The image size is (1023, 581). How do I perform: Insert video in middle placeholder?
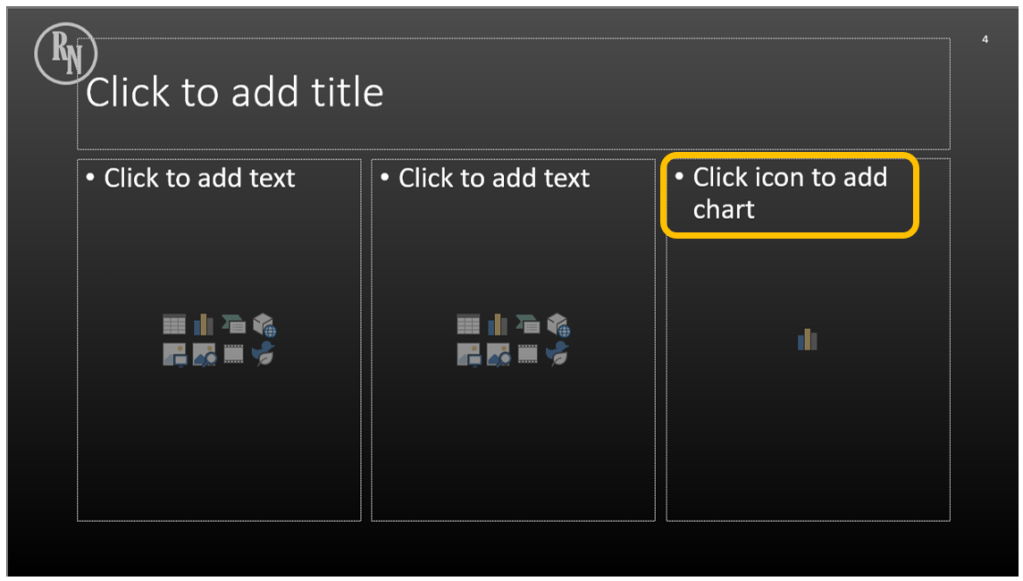528,354
